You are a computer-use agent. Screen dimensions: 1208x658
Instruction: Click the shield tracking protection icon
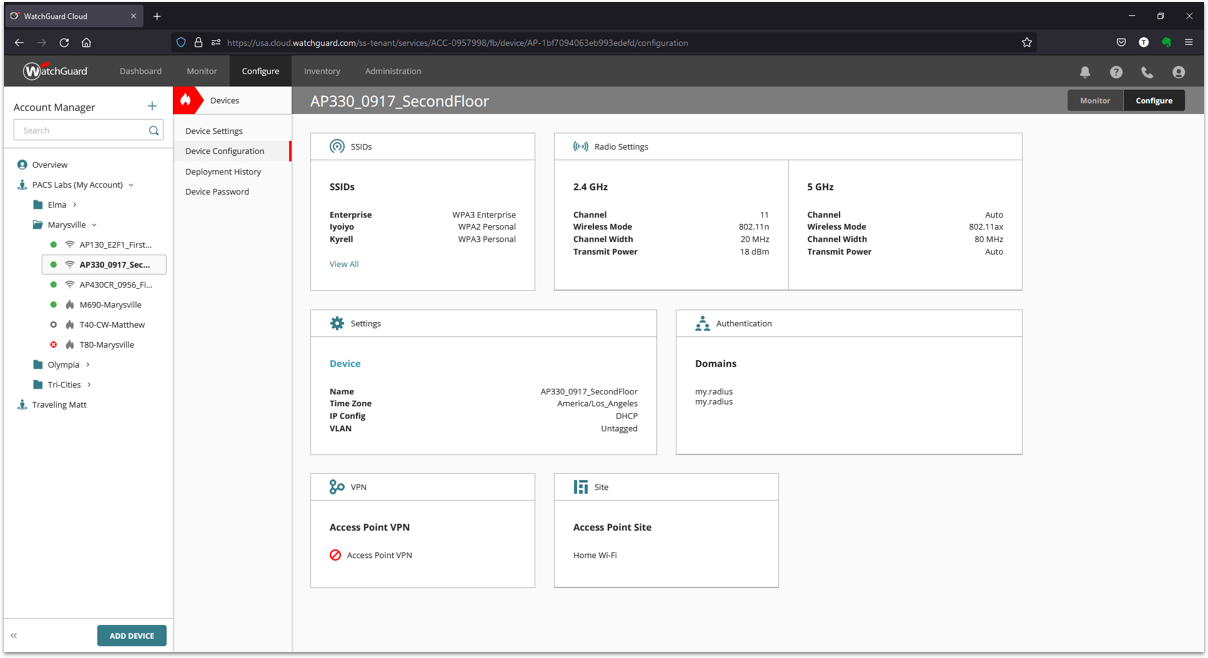point(181,43)
